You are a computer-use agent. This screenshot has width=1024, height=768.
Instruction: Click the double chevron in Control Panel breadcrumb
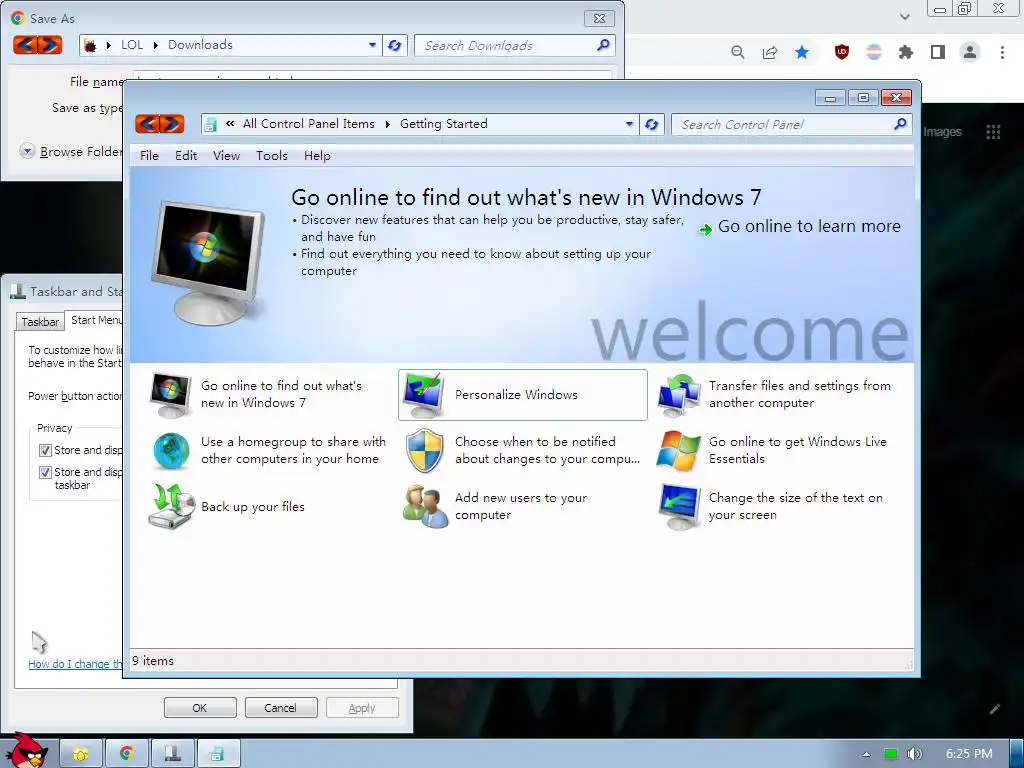coord(230,123)
